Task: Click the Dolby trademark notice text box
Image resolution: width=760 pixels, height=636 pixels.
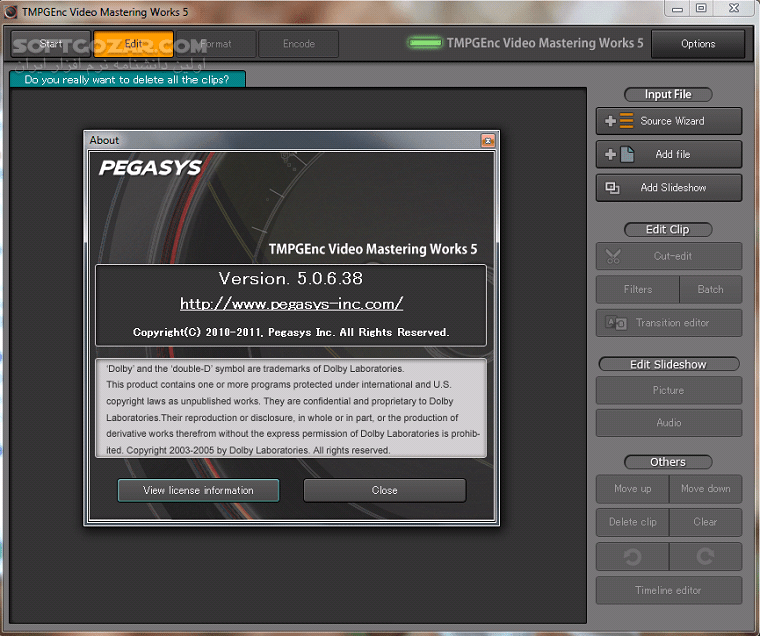Action: click(x=291, y=409)
